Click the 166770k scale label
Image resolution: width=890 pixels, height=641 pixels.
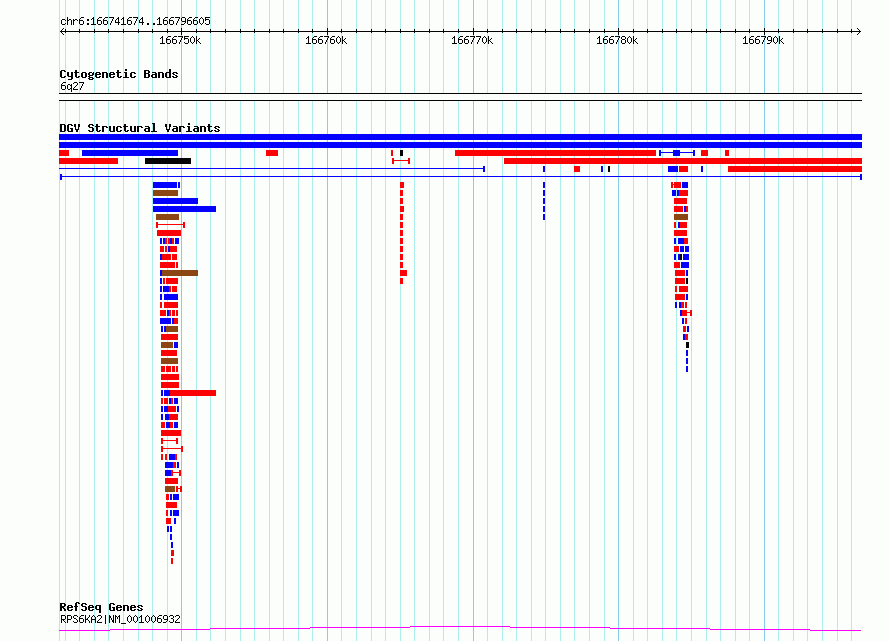[472, 40]
